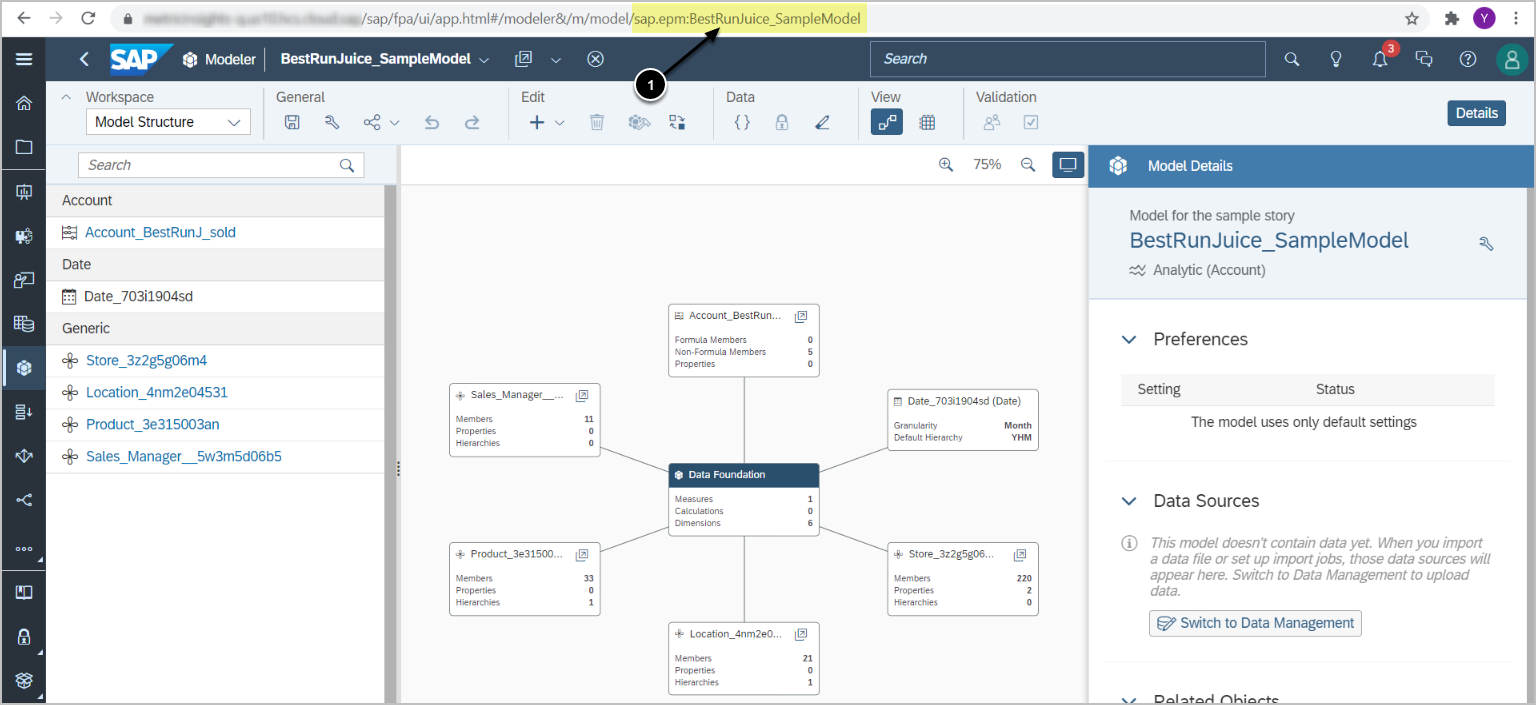1536x705 pixels.
Task: Delete selected item with trash icon
Action: (597, 122)
